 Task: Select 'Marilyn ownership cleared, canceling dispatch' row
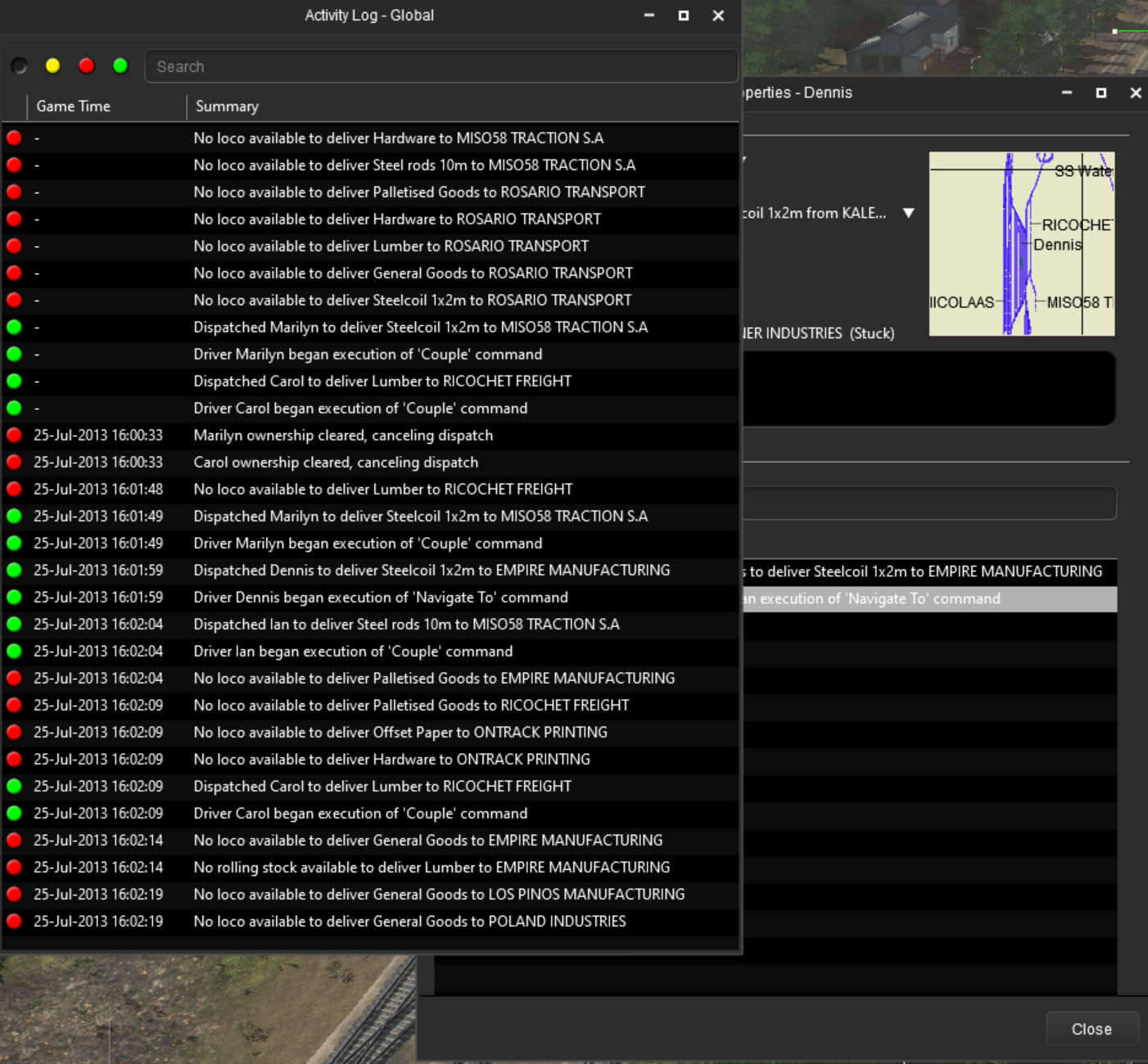[370, 435]
